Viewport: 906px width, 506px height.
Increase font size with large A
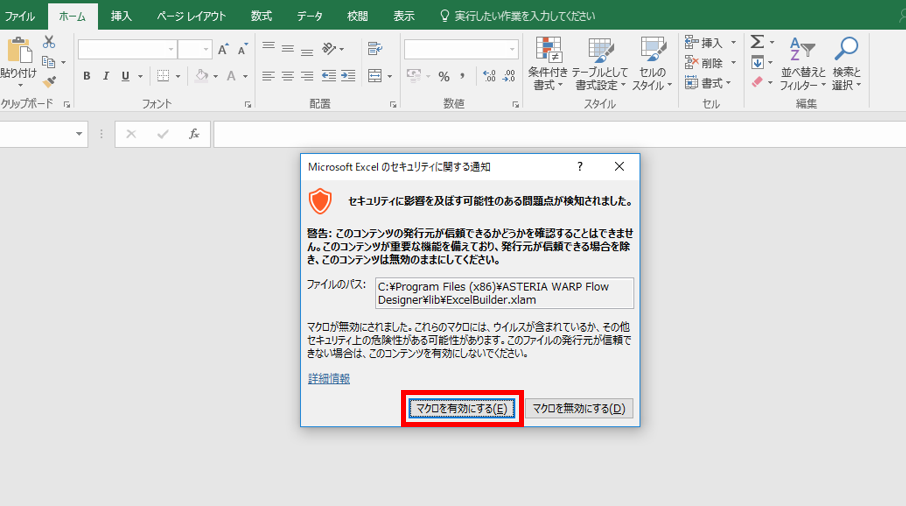click(x=223, y=50)
